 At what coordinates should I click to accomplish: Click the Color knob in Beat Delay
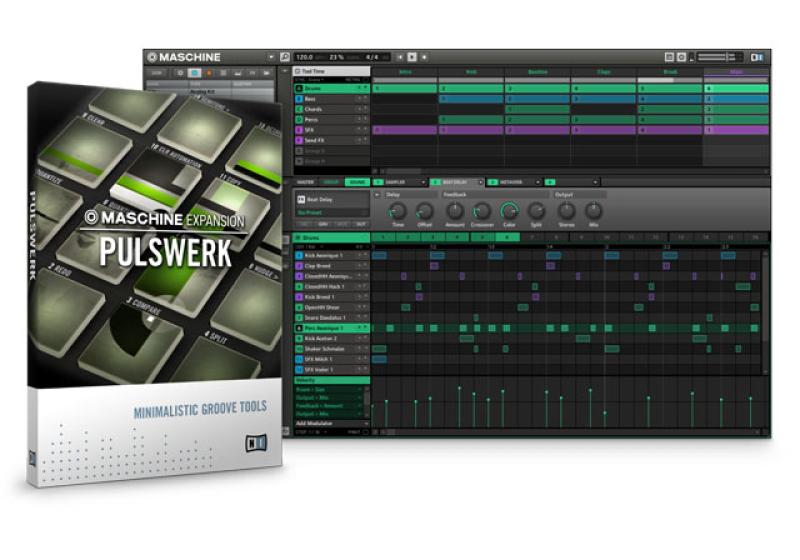pyautogui.click(x=509, y=211)
